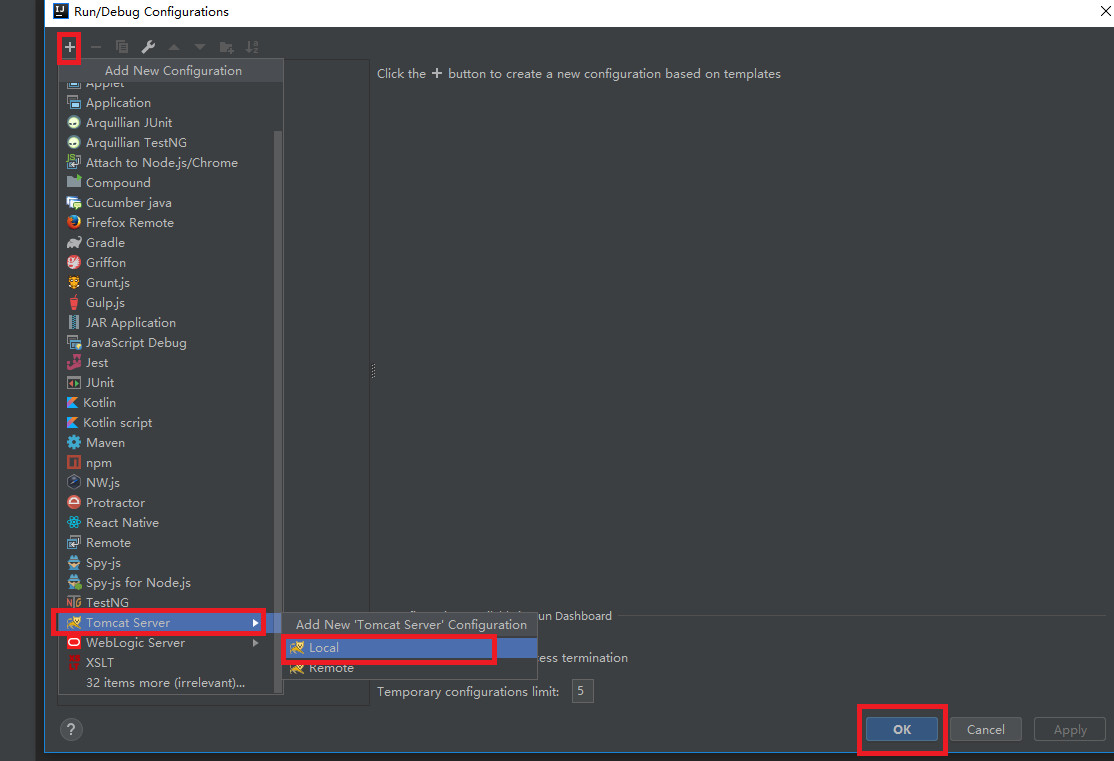Click the JUnit icon

pos(74,382)
